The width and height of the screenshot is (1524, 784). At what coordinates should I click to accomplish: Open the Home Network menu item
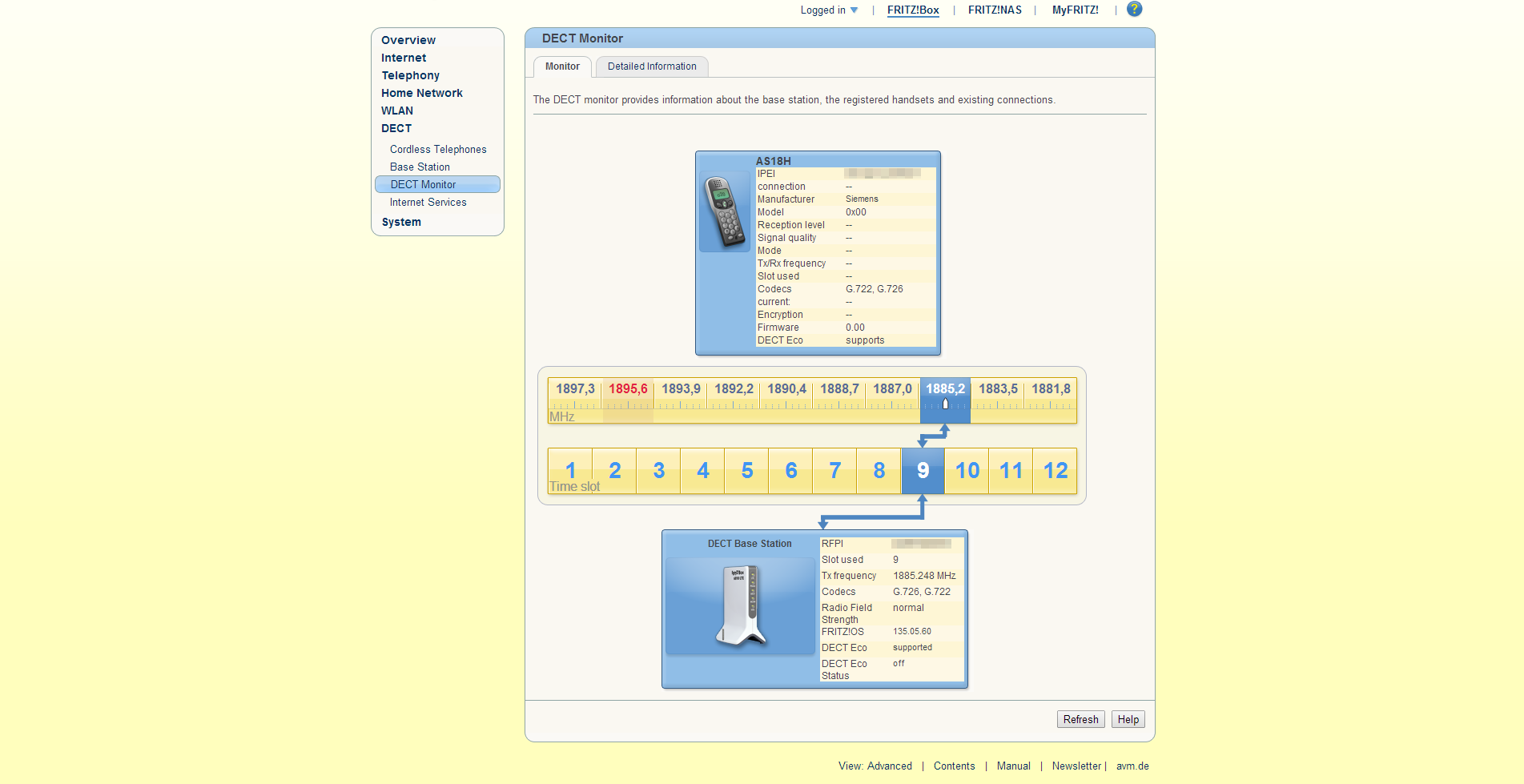click(x=422, y=93)
